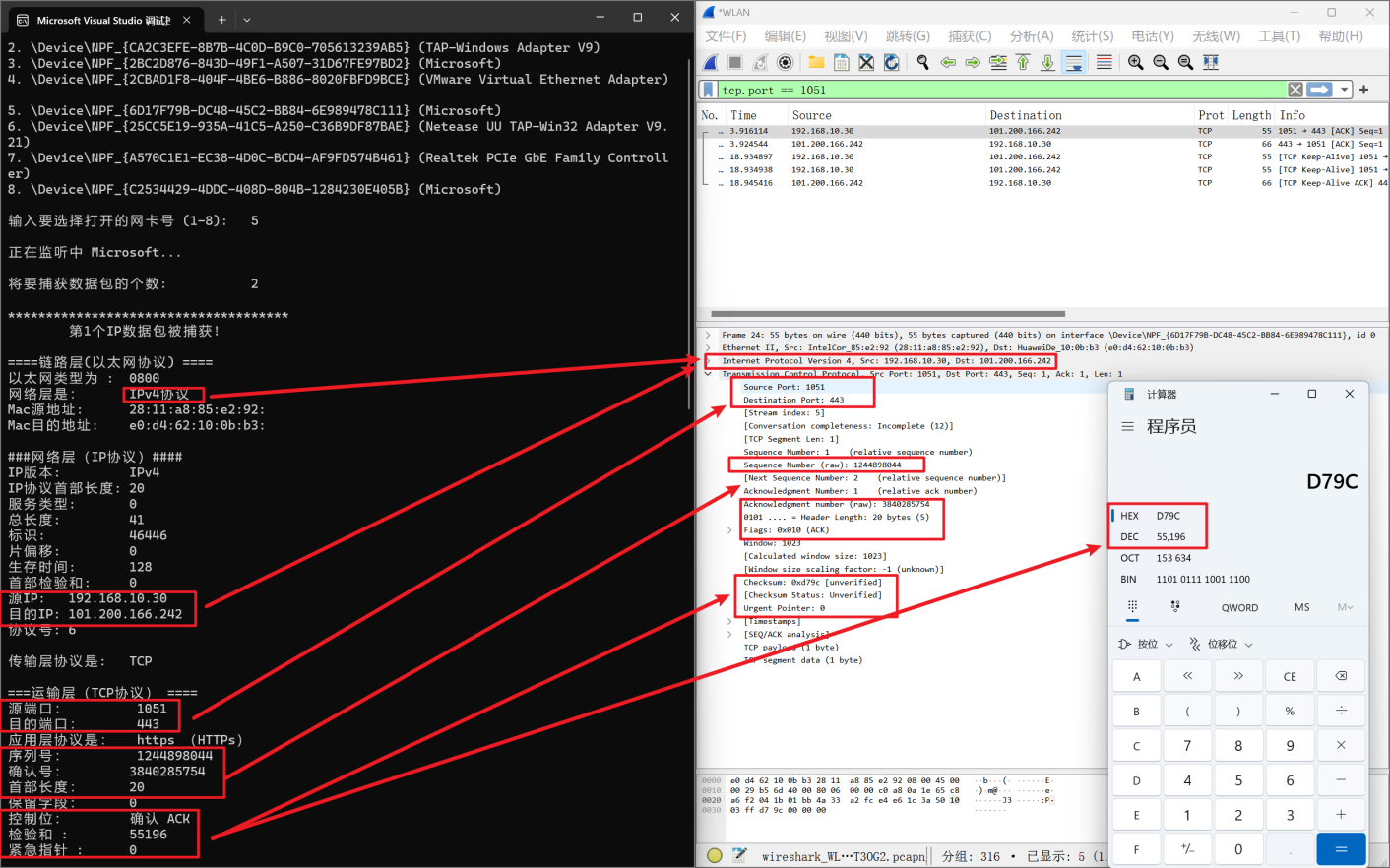The image size is (1390, 868).
Task: Open the 统计(S) menu
Action: pyautogui.click(x=1093, y=35)
